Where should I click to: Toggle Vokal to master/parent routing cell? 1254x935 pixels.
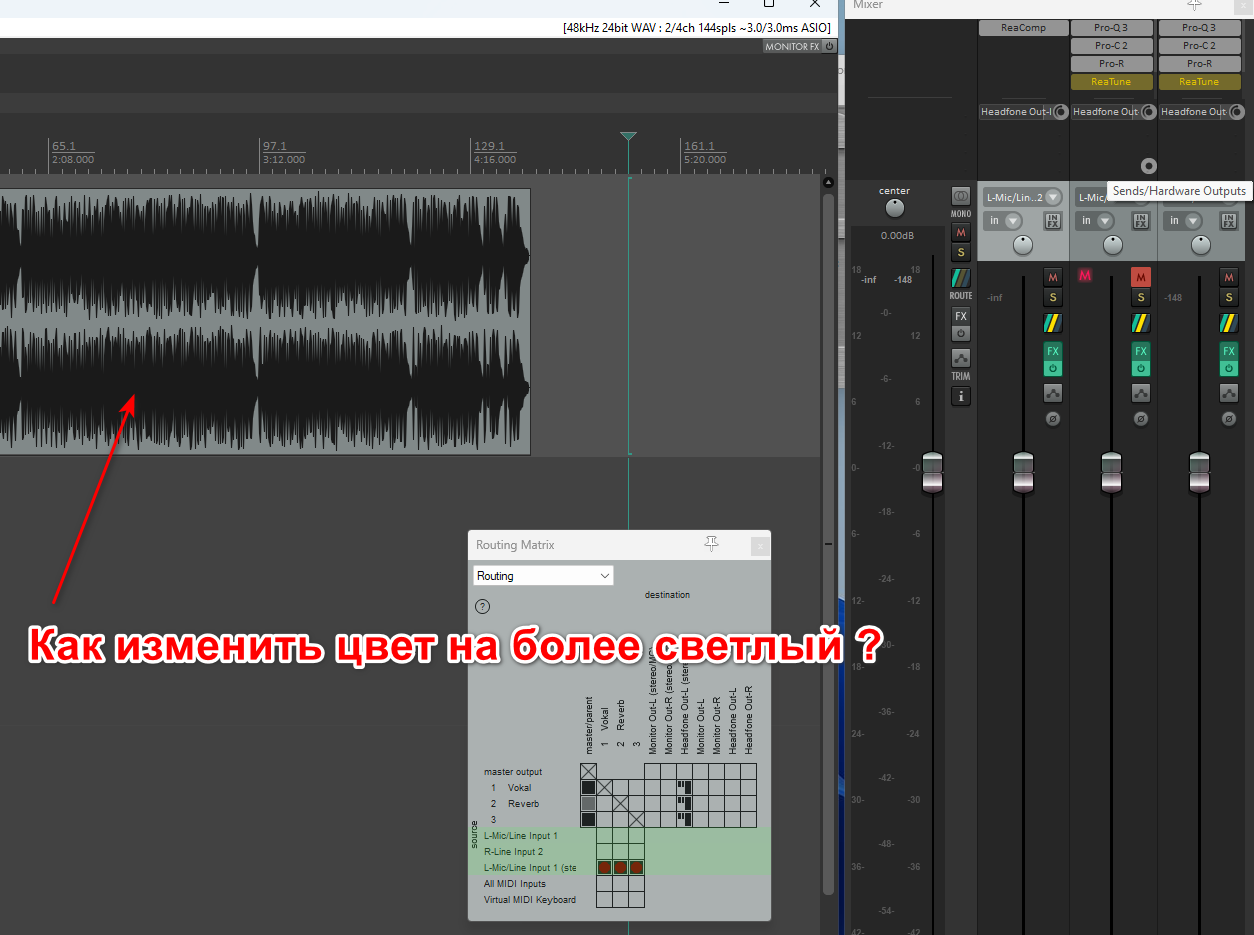588,788
